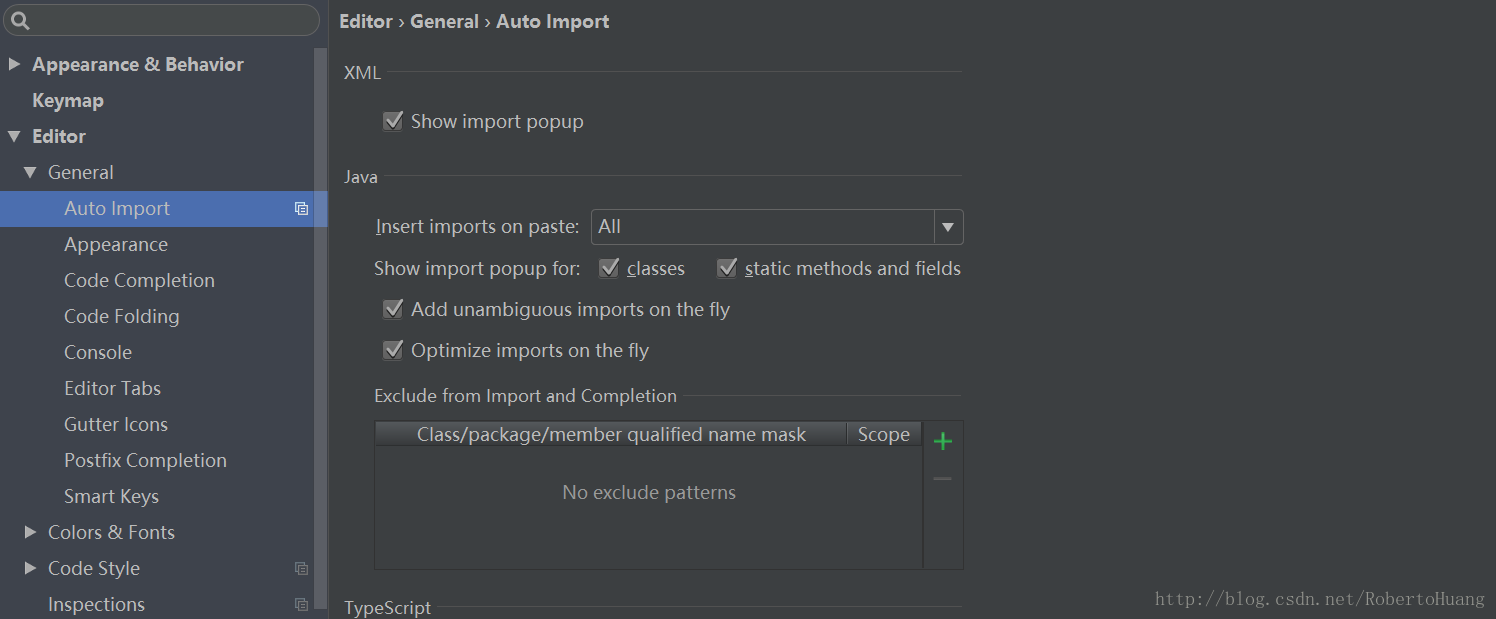Toggle static methods and fields checkbox
The width and height of the screenshot is (1496, 619).
[727, 269]
